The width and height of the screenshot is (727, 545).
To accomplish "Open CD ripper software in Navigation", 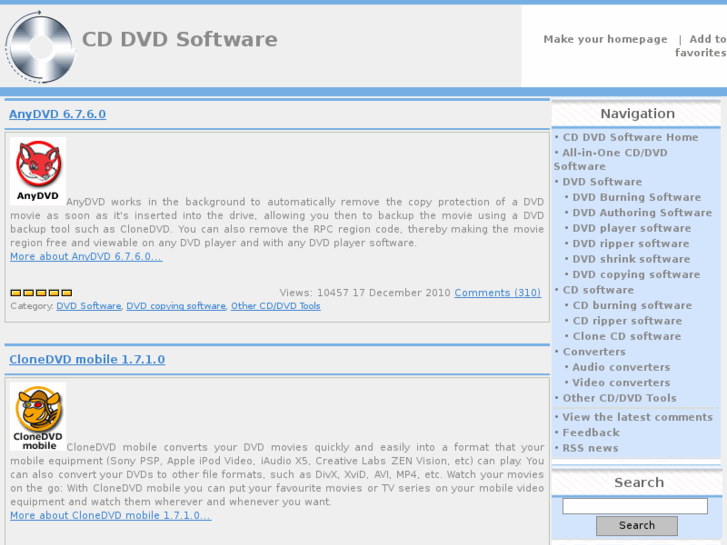I will 627,321.
